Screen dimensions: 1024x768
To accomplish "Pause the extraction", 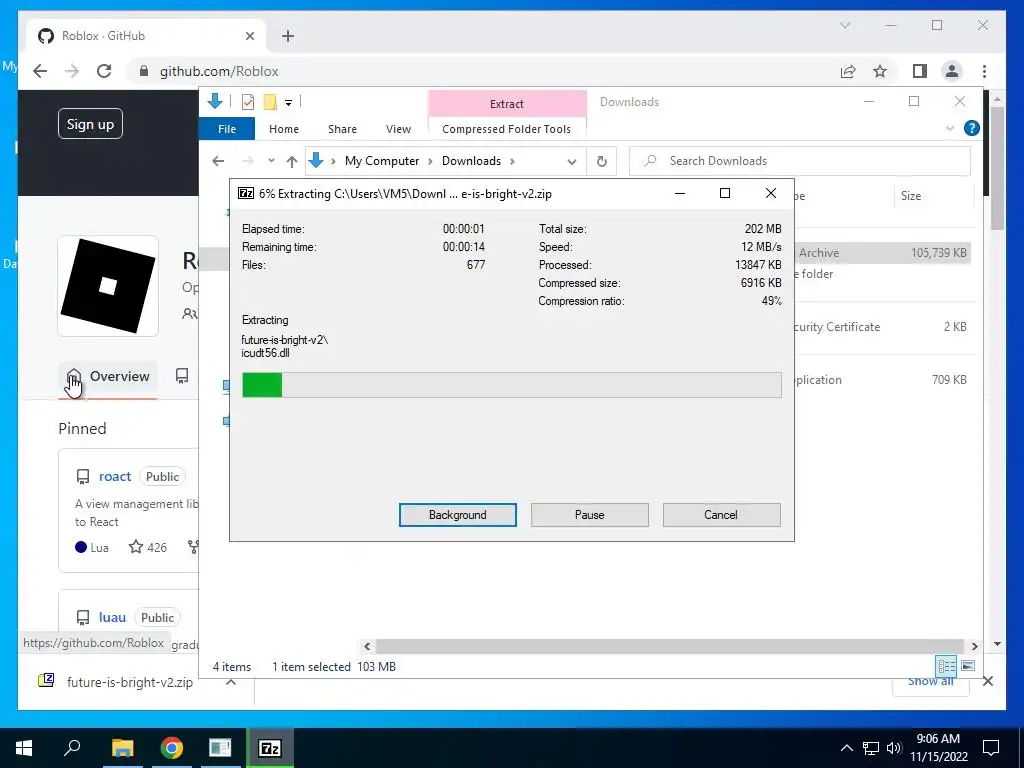I will point(589,515).
